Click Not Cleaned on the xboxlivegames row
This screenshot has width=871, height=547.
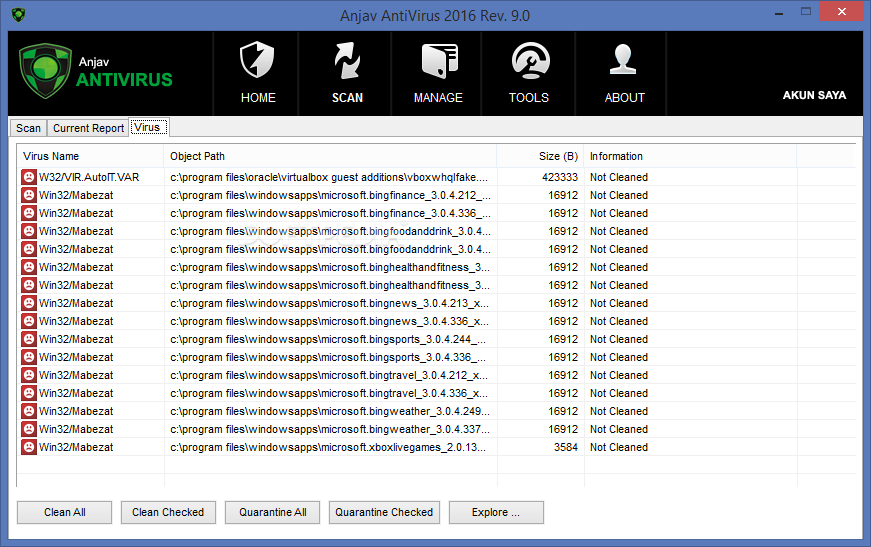[619, 447]
